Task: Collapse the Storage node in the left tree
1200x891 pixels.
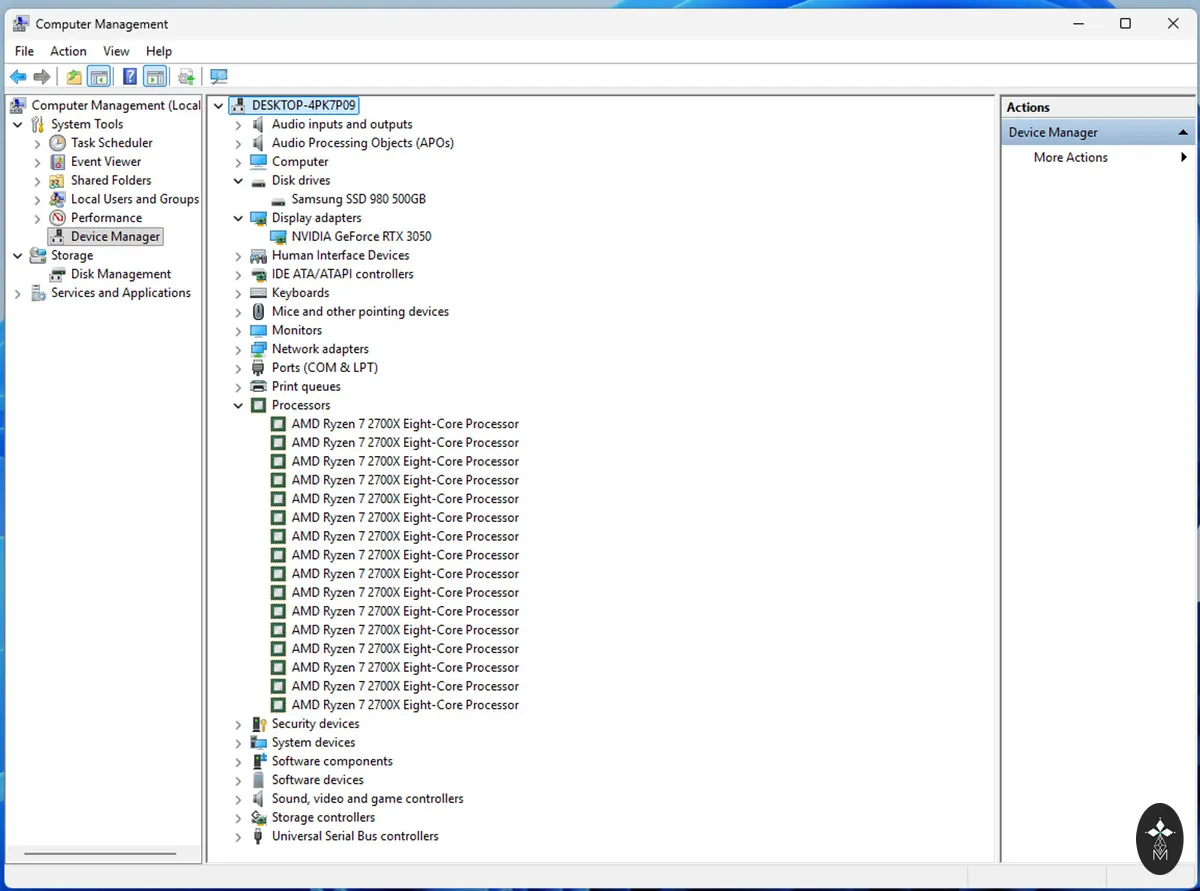Action: 18,256
